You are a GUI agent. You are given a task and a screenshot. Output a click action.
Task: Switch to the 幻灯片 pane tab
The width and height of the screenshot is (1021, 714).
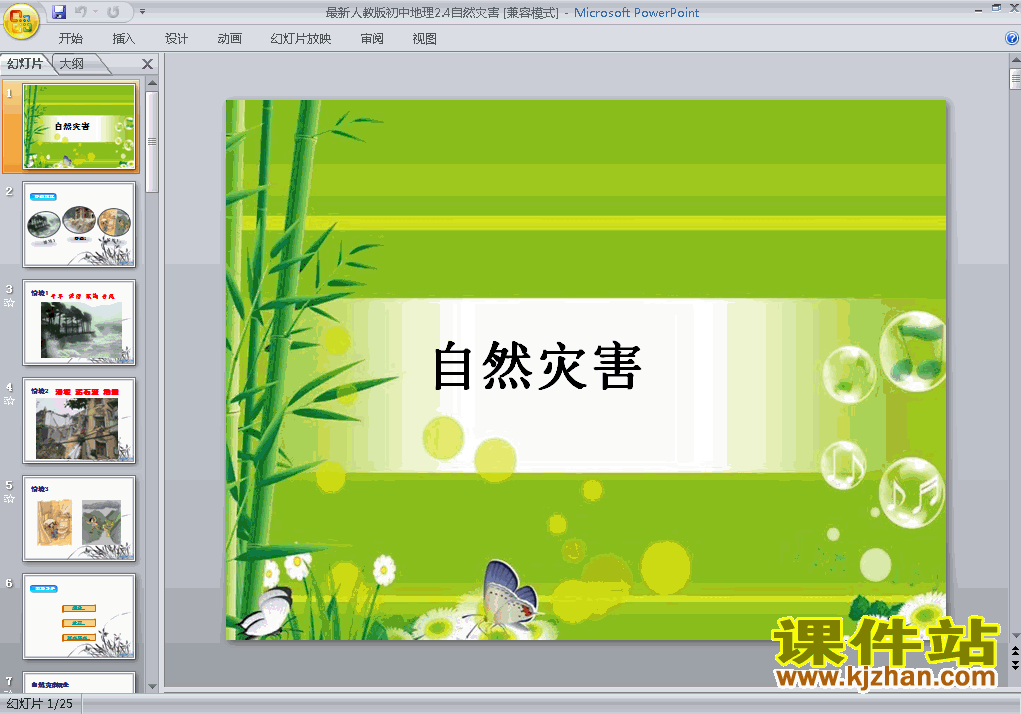(25, 63)
